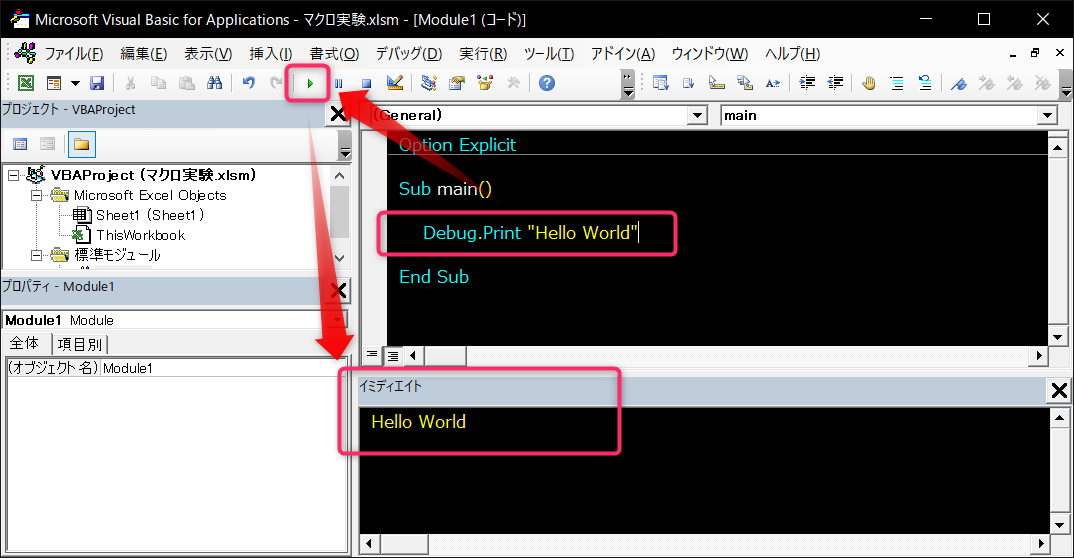1074x558 pixels.
Task: Toggle Design Mode with the ruler and pencil icon
Action: tap(395, 84)
